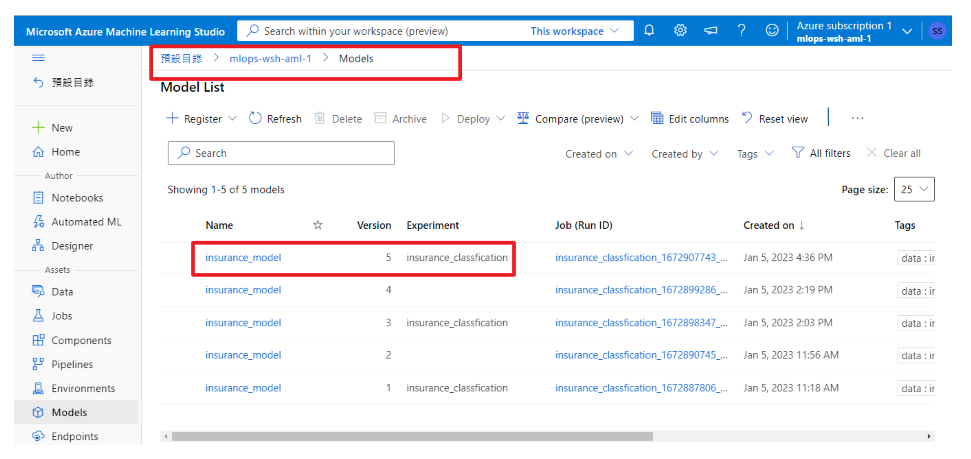This screenshot has width=971, height=459.
Task: Click the megaphone announcements icon
Action: (711, 31)
